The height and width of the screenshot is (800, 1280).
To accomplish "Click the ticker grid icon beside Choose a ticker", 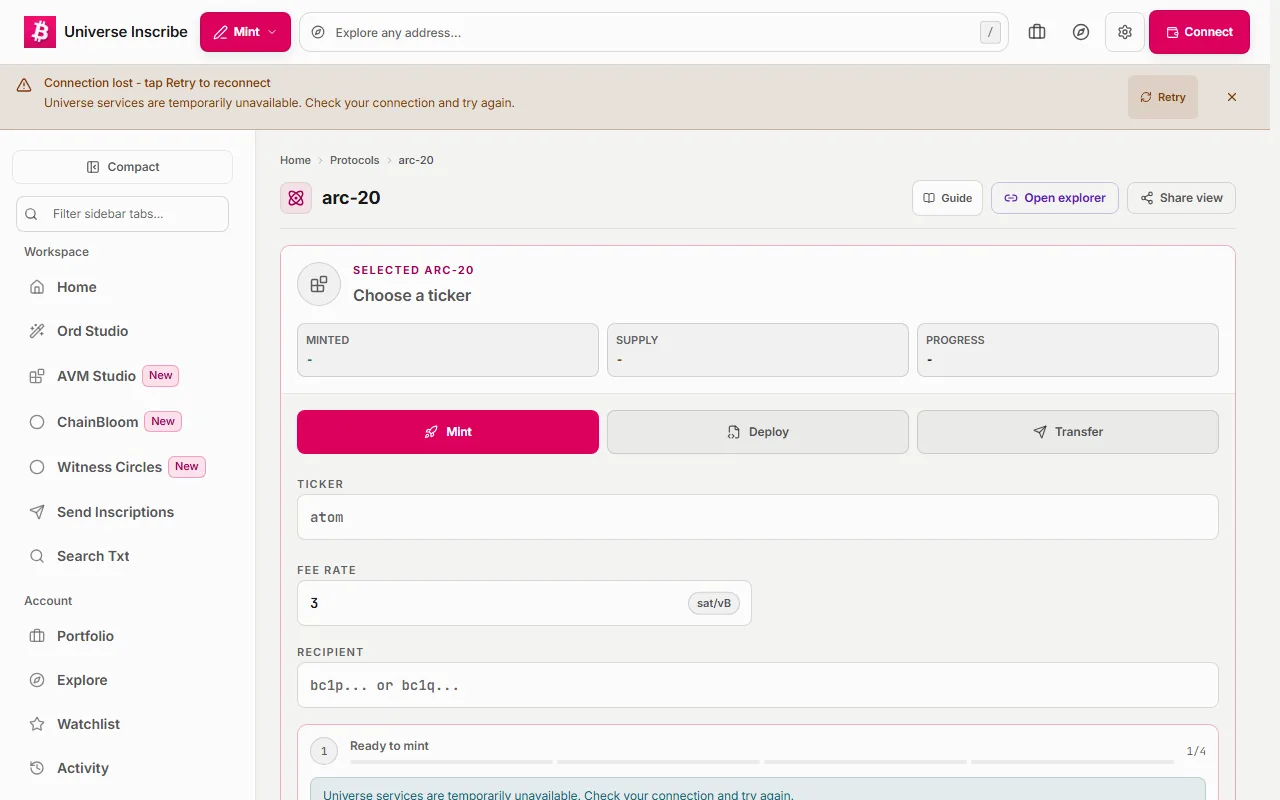I will click(x=319, y=284).
